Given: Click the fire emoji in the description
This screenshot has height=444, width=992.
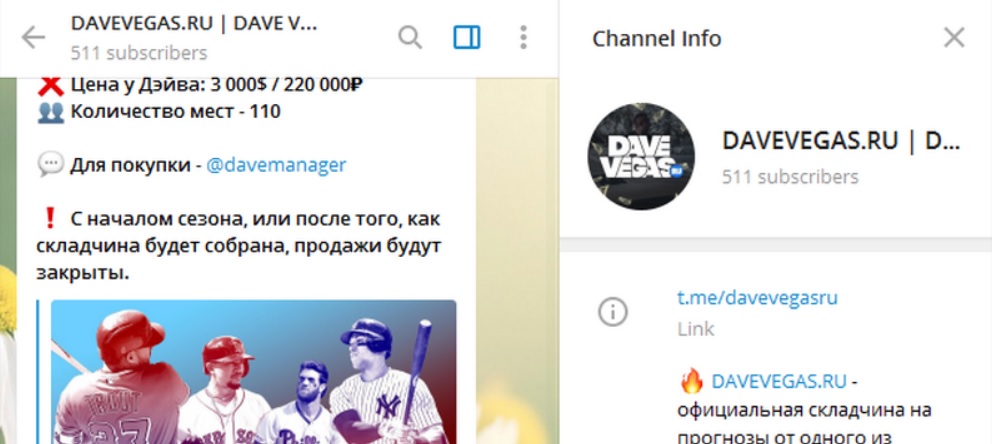Looking at the screenshot, I should click(691, 381).
